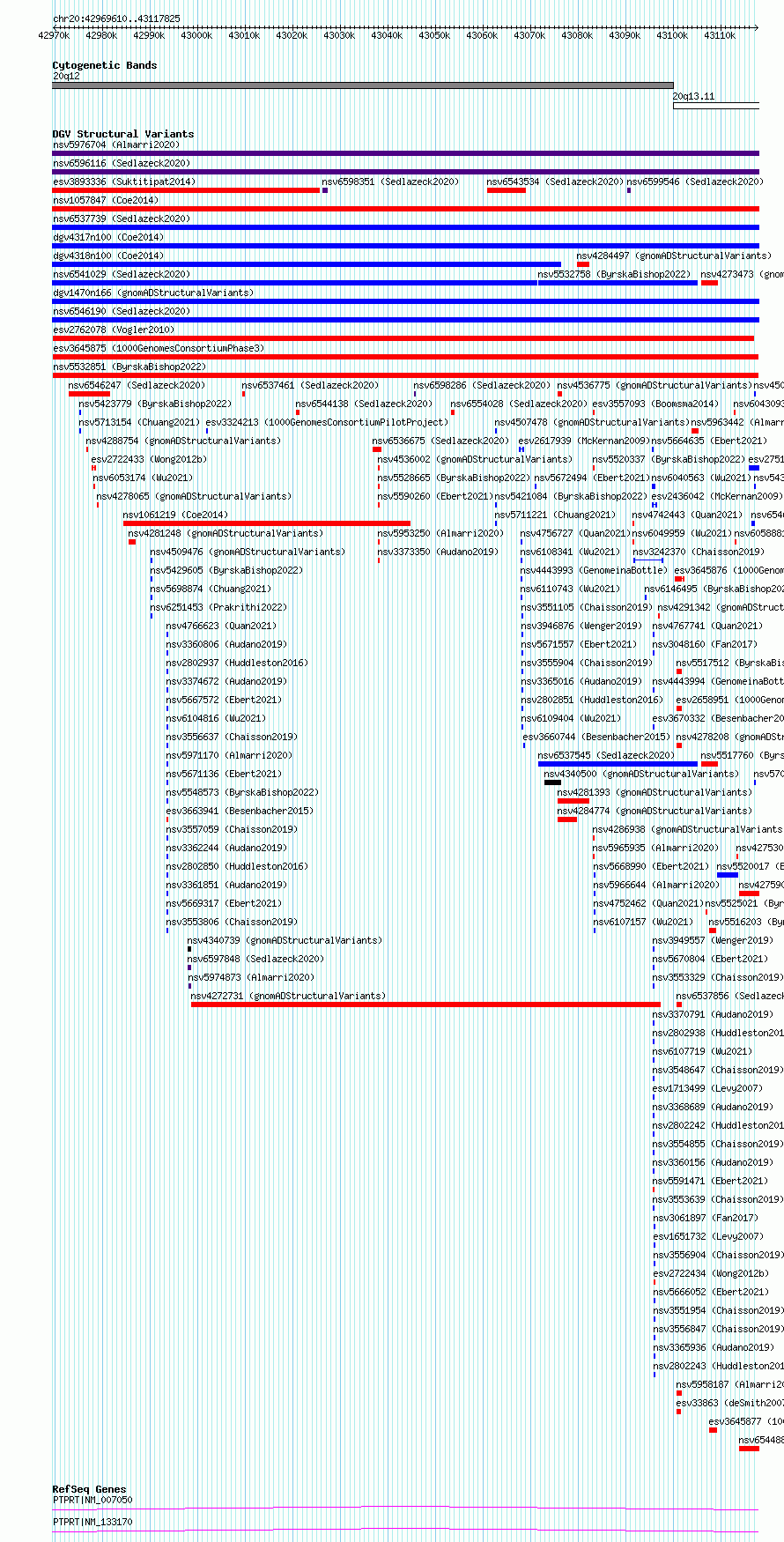Select nsv3373350 (Audano2019) variant
Image resolution: width=784 pixels, height=1542 pixels.
pyautogui.click(x=439, y=552)
